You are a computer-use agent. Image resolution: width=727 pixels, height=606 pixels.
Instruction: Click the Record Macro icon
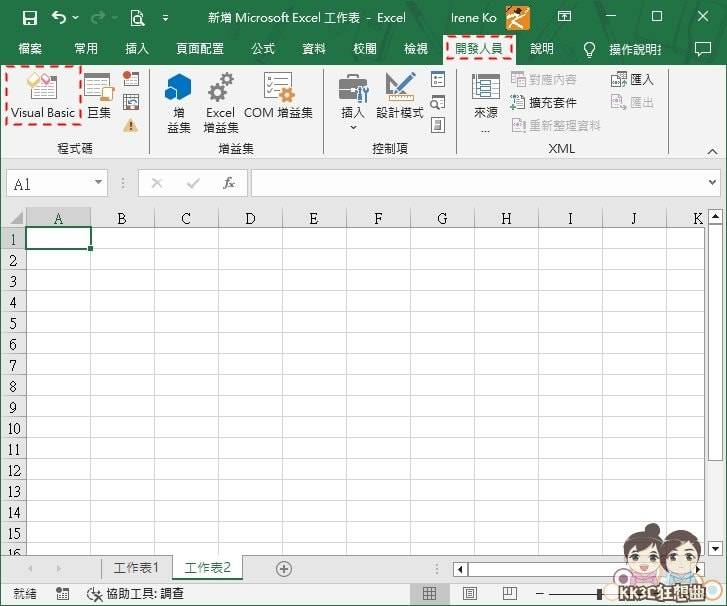coord(131,78)
